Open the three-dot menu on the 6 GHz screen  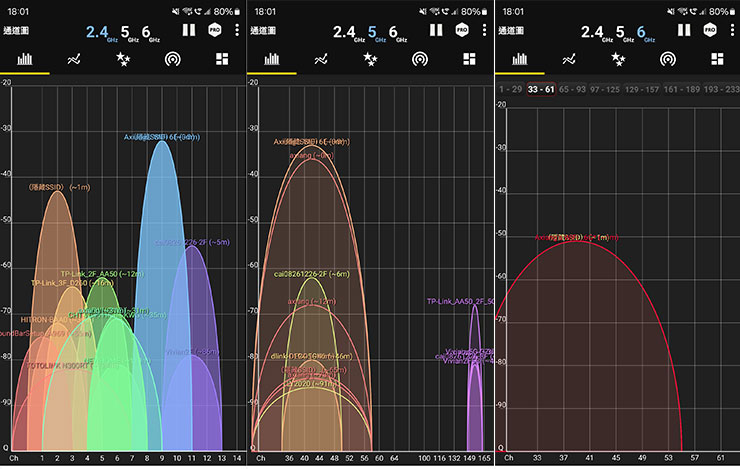(731, 30)
